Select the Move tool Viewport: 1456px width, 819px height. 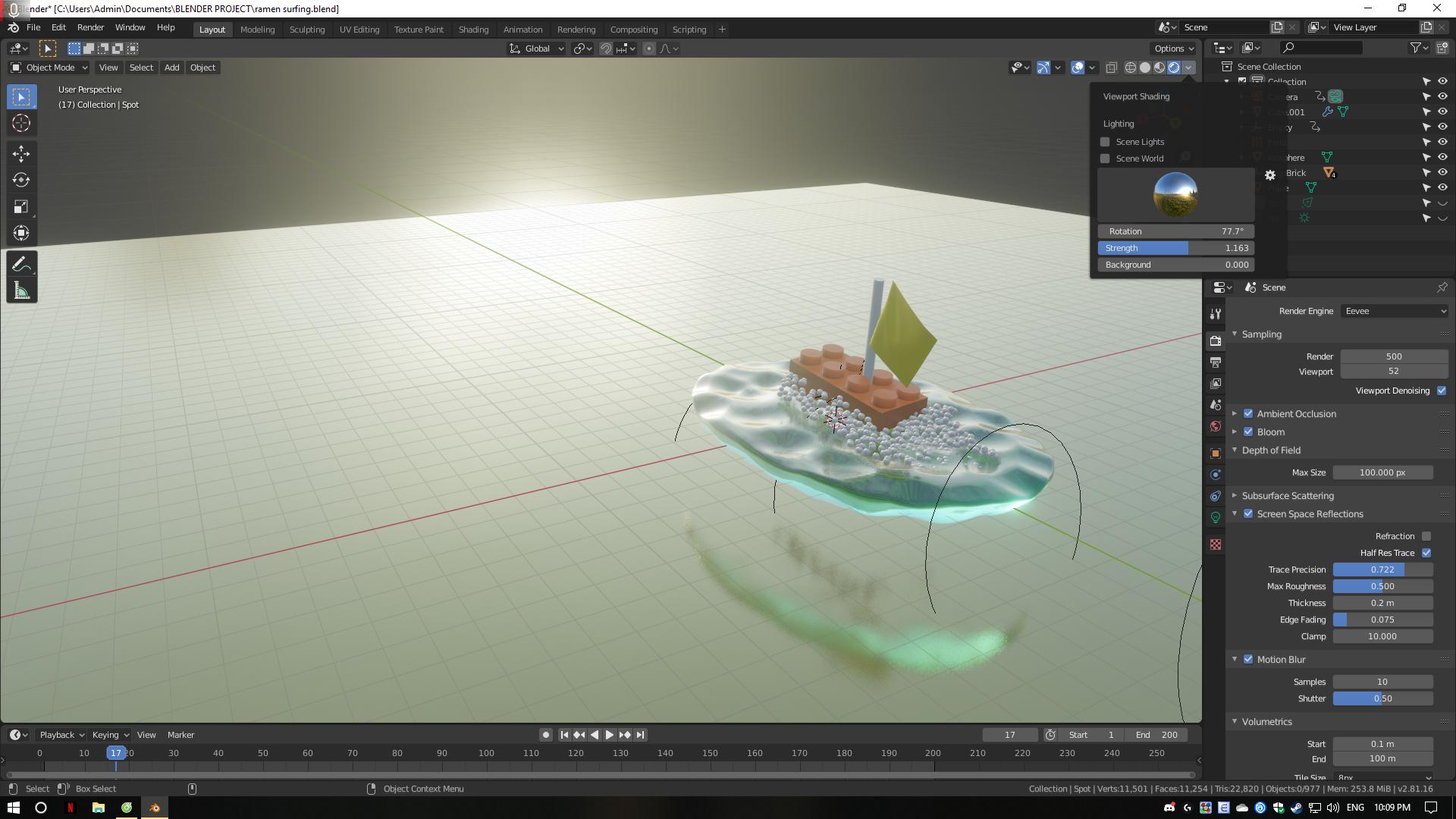coord(21,154)
